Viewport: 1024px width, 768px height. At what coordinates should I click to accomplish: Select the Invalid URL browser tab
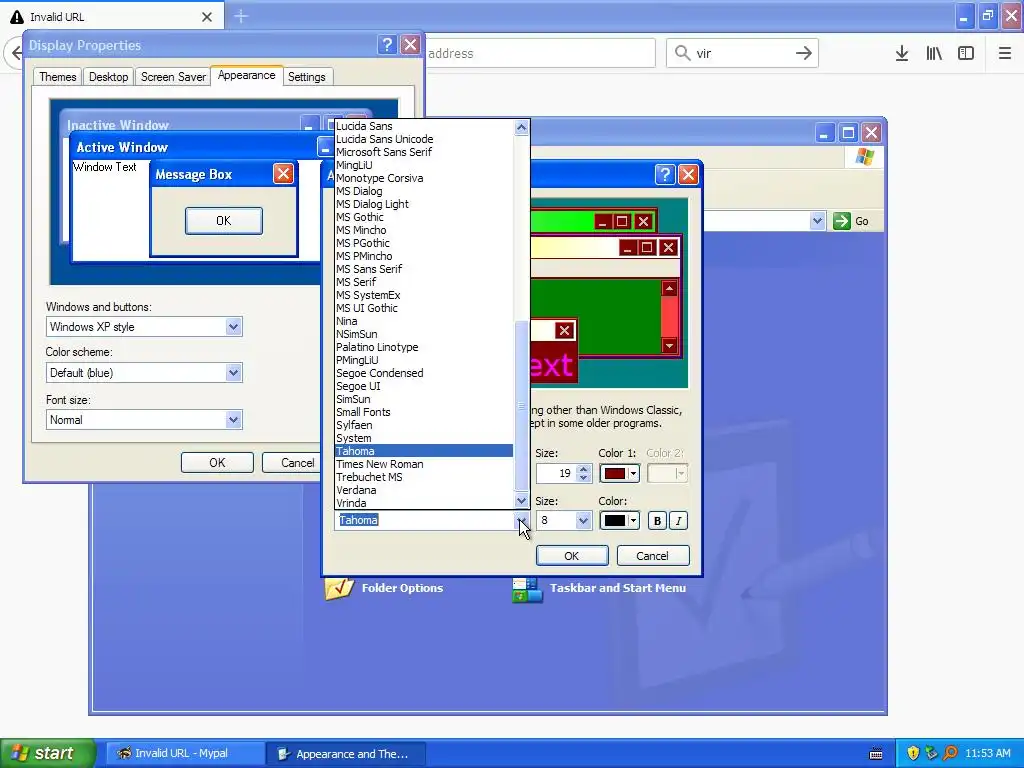pyautogui.click(x=111, y=17)
